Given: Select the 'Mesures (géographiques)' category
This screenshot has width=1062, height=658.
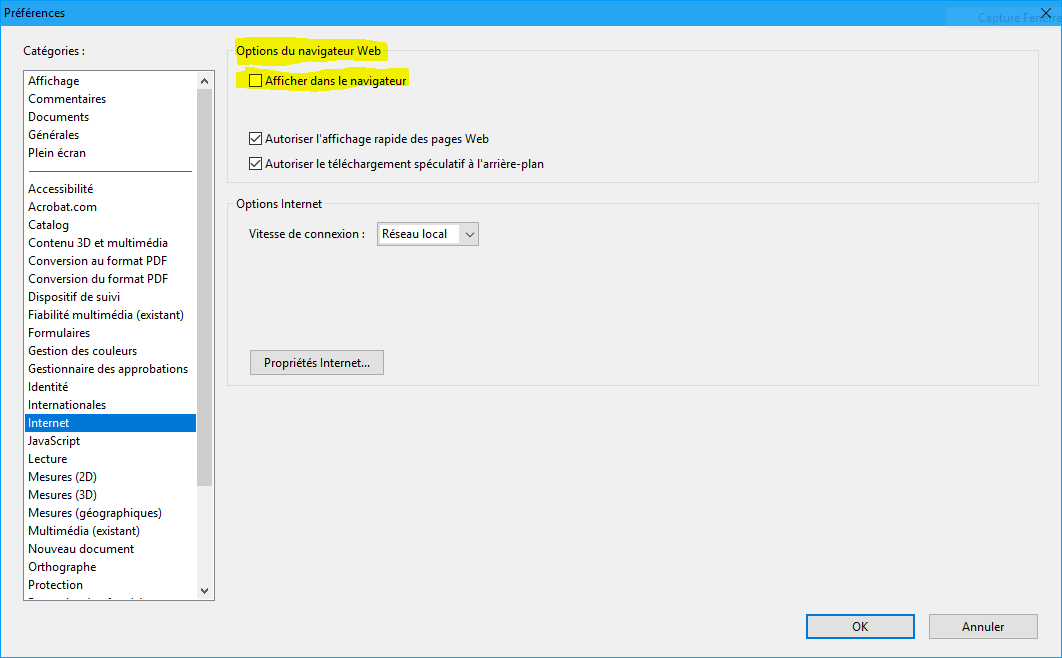Looking at the screenshot, I should point(95,513).
